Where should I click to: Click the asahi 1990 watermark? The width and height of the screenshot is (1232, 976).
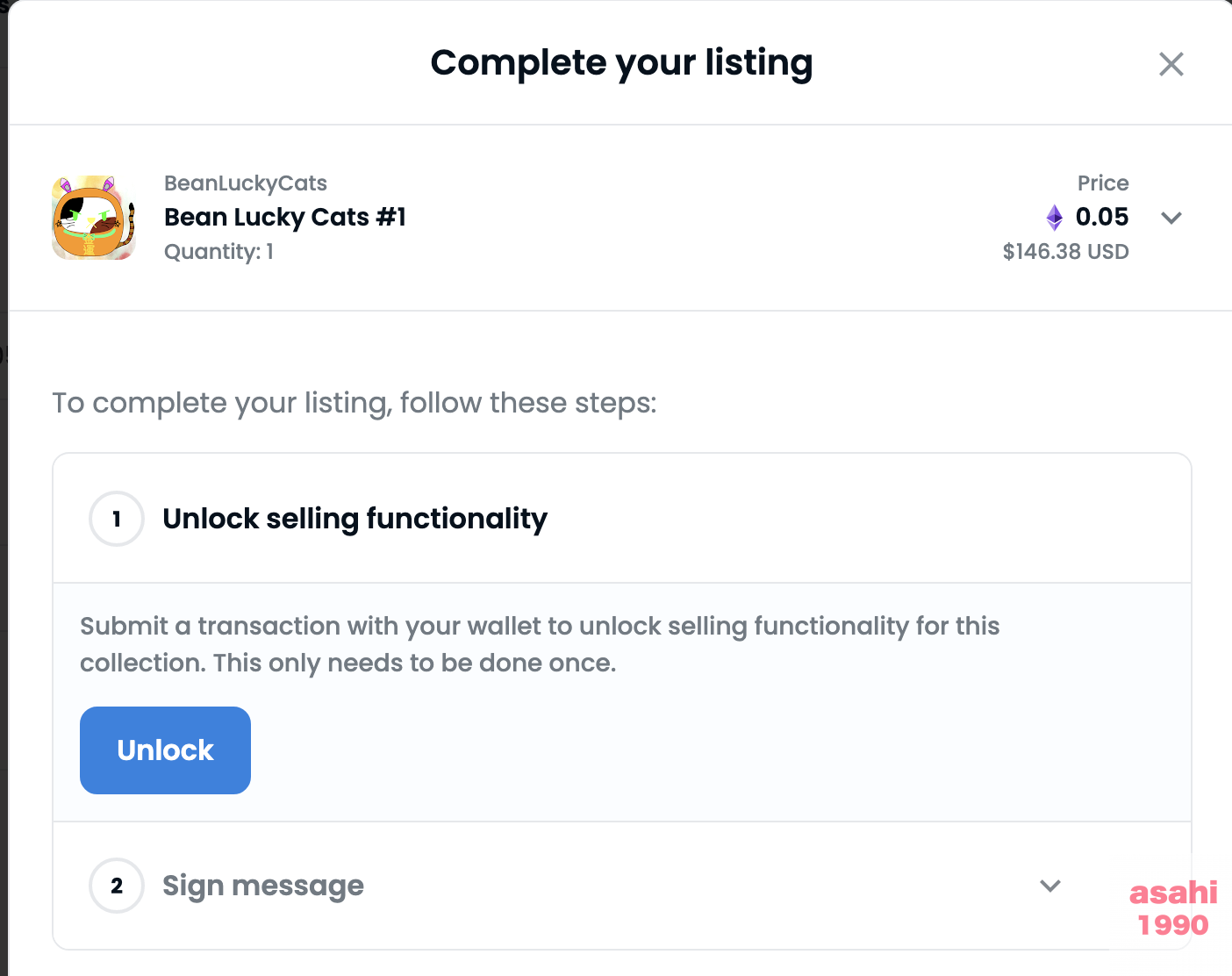[x=1173, y=908]
